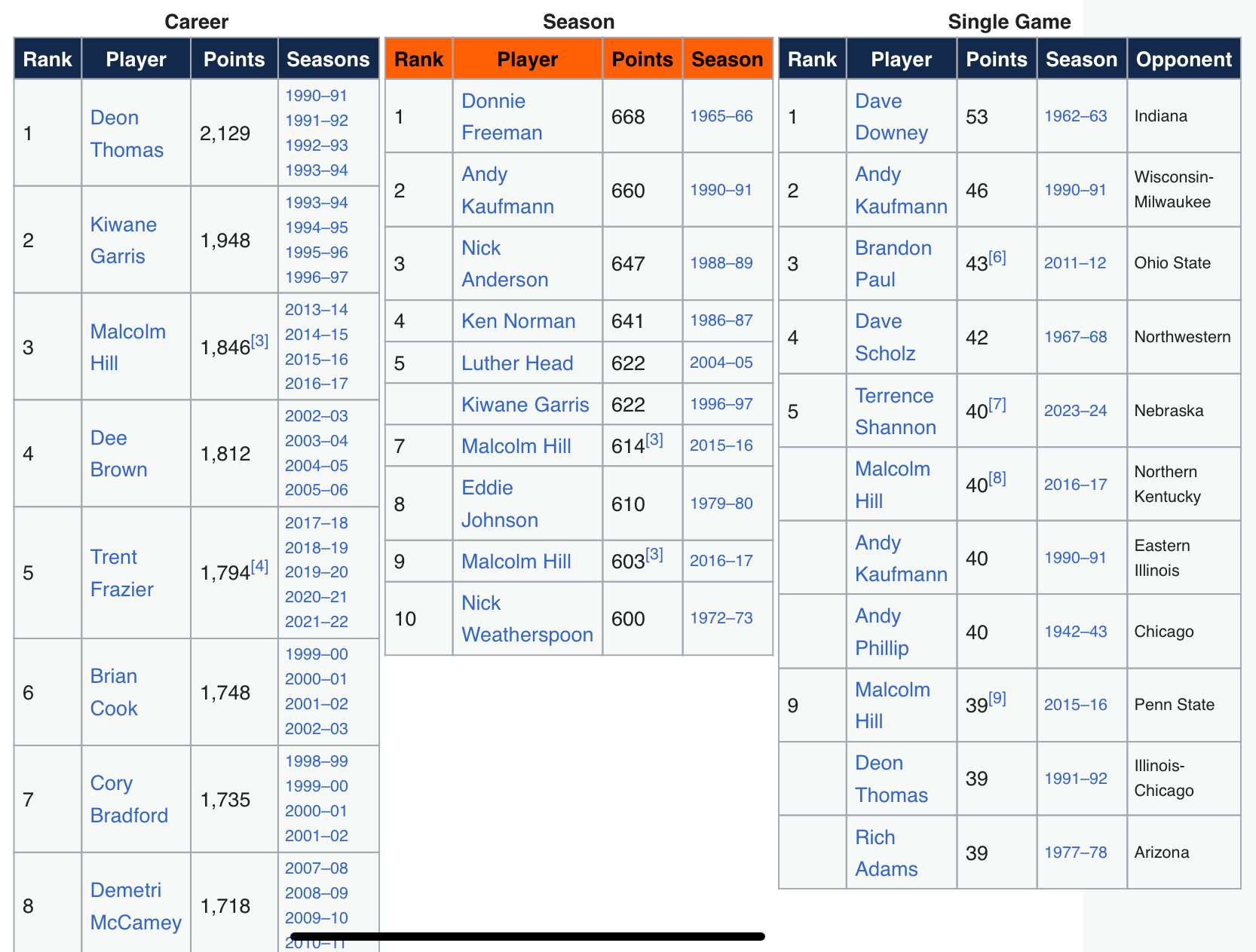Open footnote [7] beside Terrence Shannon's points
Viewport: 1256px width, 952px height.
pos(997,405)
